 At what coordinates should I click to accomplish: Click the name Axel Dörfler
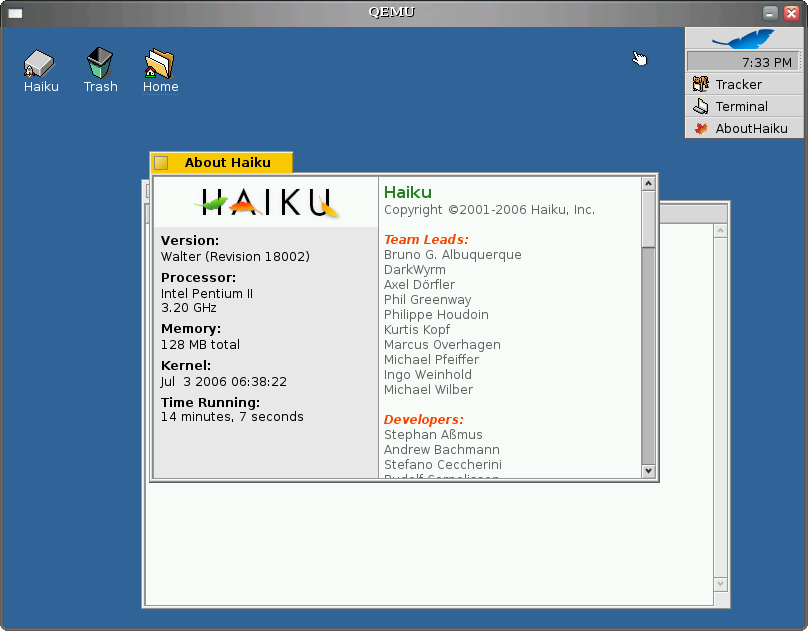click(419, 284)
